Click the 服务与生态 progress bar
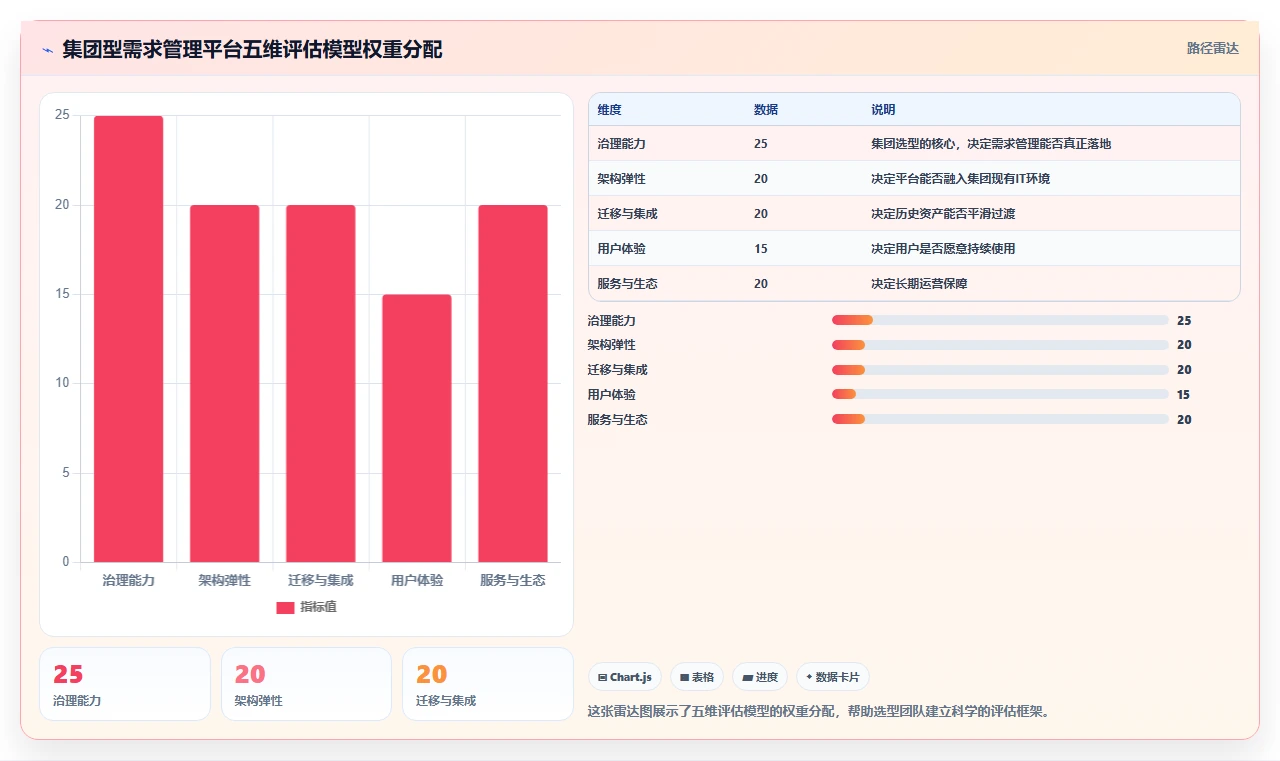The height and width of the screenshot is (761, 1280). click(1000, 419)
